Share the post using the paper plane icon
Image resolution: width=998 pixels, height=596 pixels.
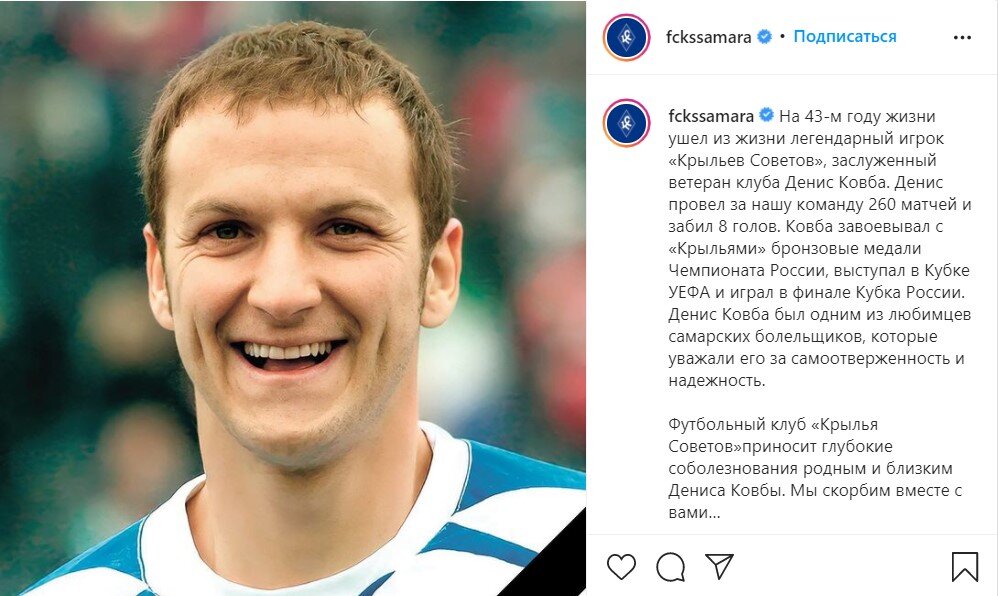click(x=720, y=566)
